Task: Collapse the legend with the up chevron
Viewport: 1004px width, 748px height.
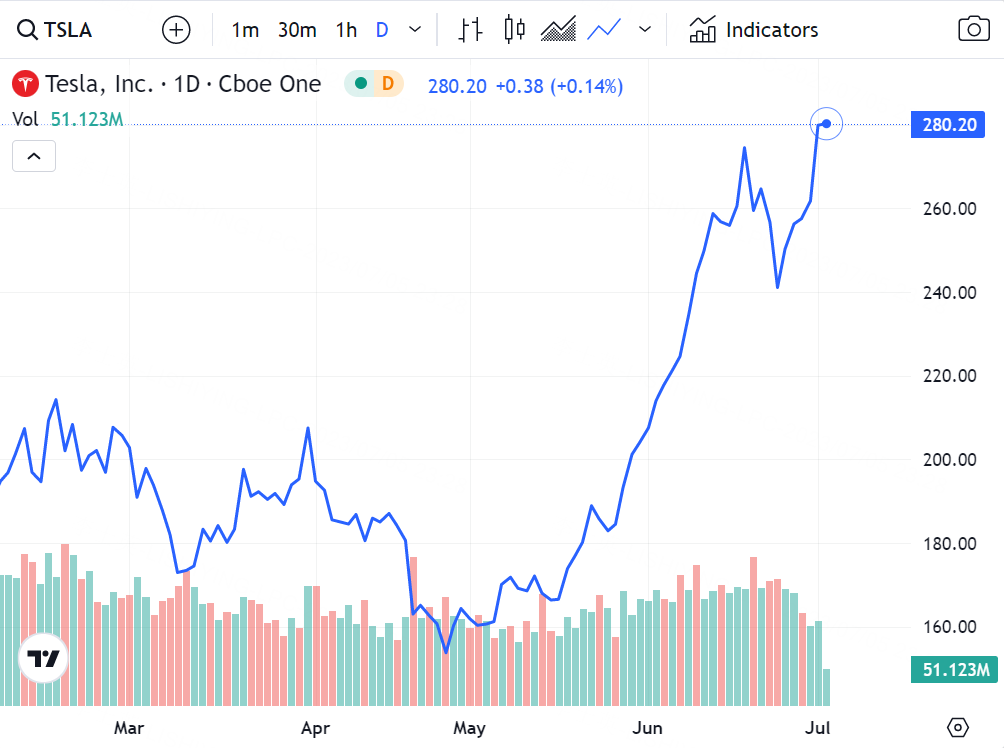Action: click(33, 156)
